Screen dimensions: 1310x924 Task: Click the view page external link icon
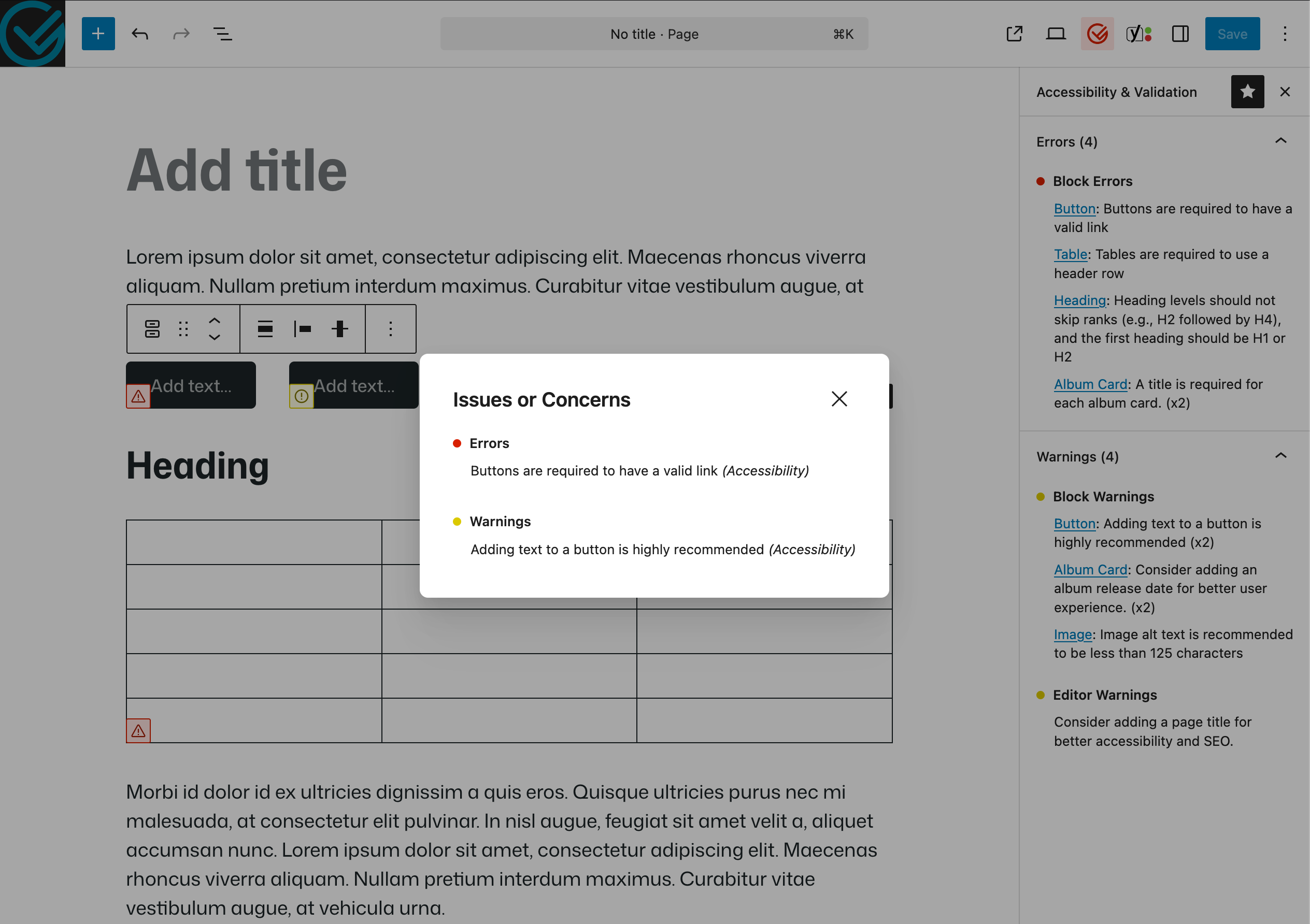click(1014, 34)
